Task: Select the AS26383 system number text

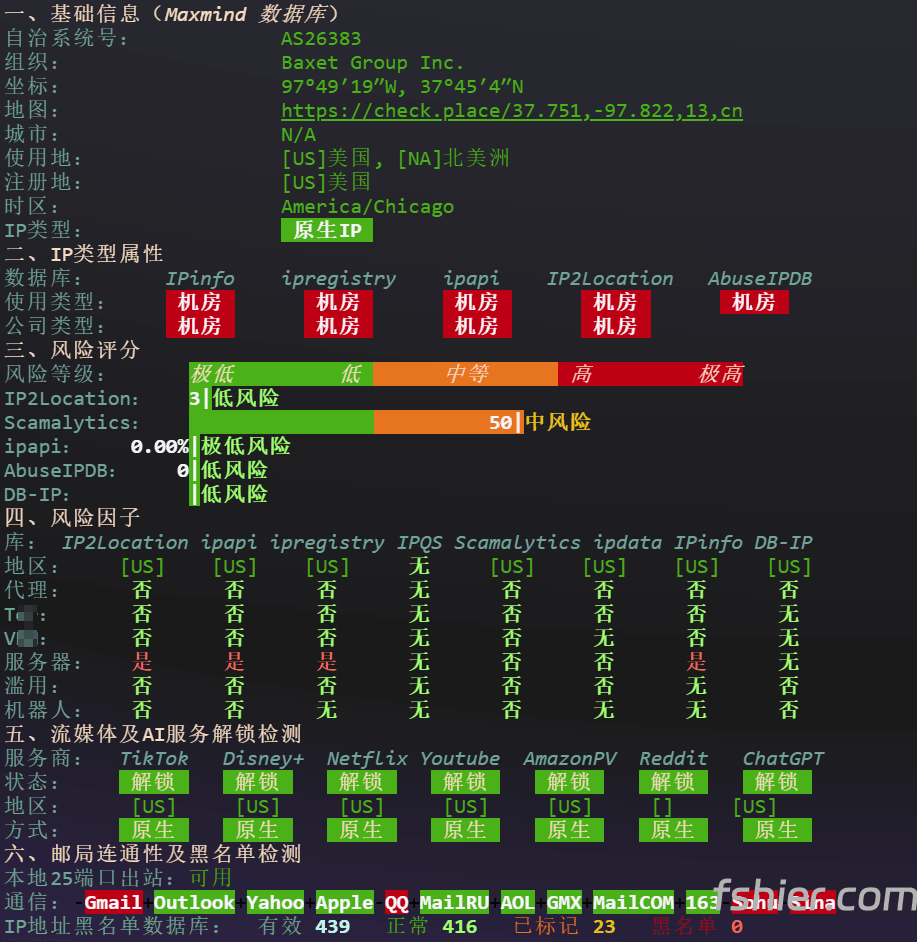Action: point(321,39)
